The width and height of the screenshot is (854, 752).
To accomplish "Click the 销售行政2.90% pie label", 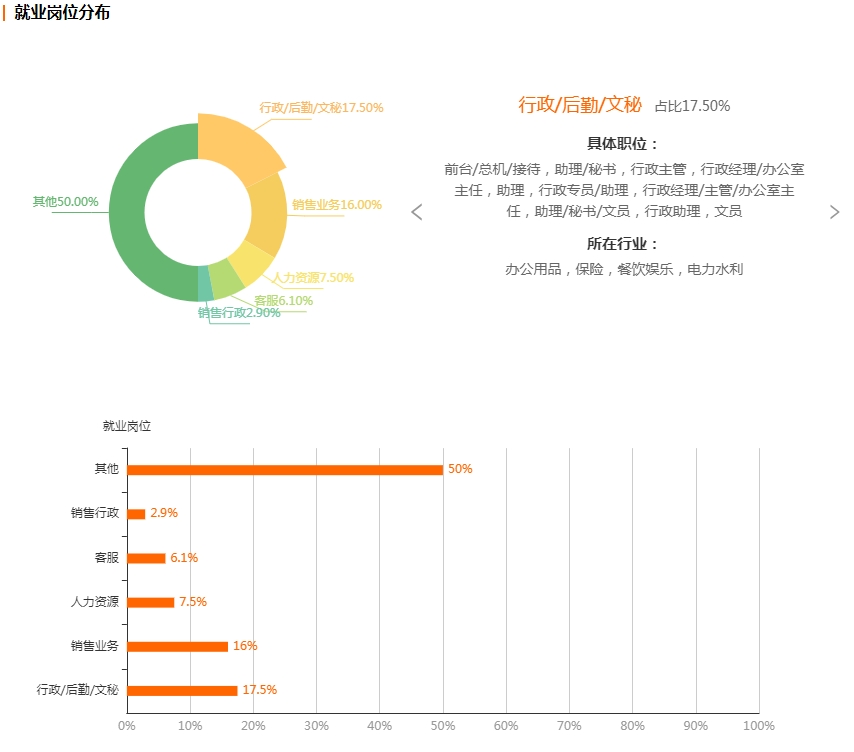I will [x=239, y=313].
